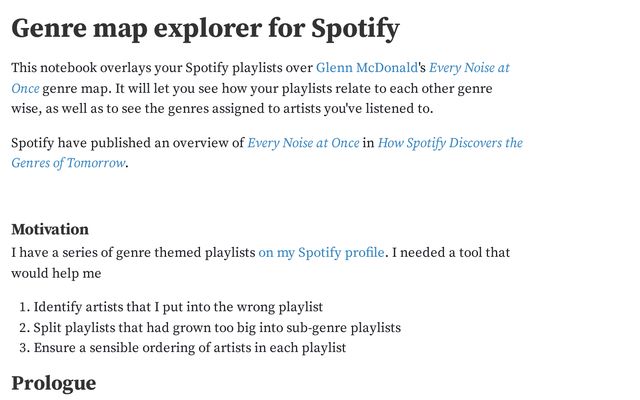Open the Glenn McDonald link
Screen dimensions: 640x400
(x=367, y=68)
